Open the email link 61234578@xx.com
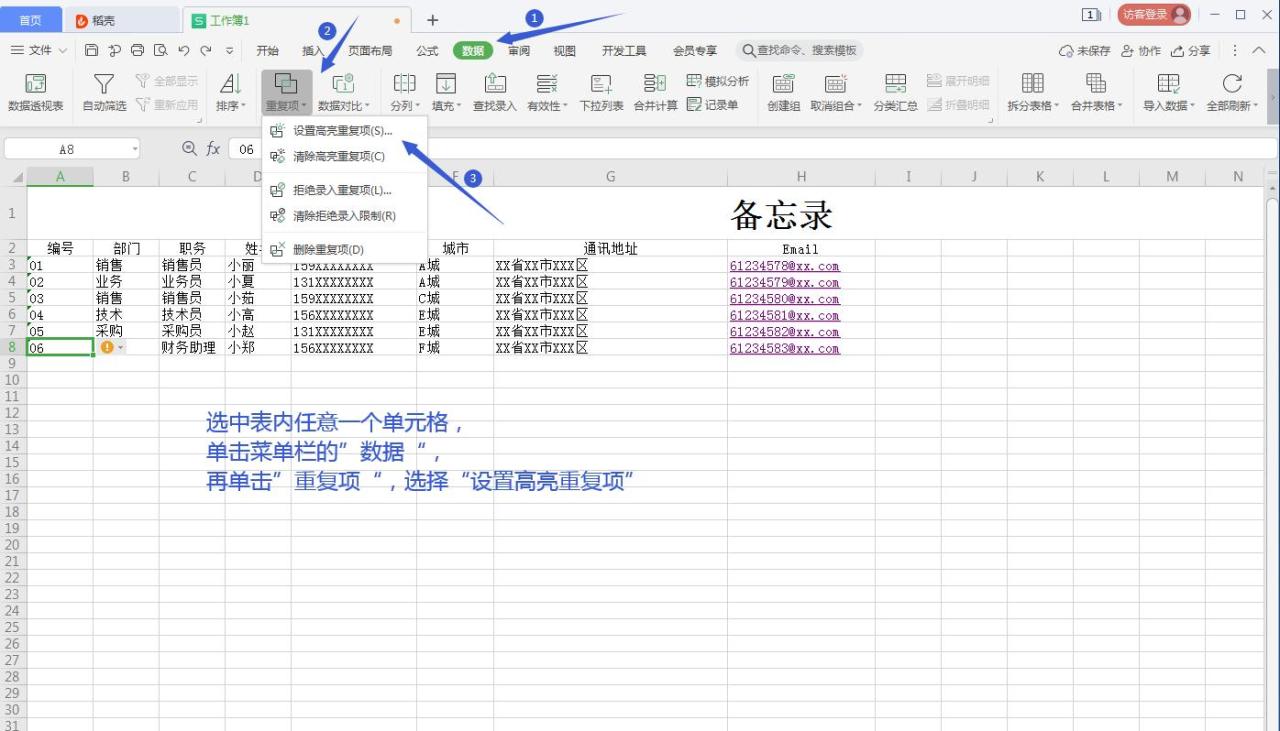The image size is (1280, 731). point(785,266)
